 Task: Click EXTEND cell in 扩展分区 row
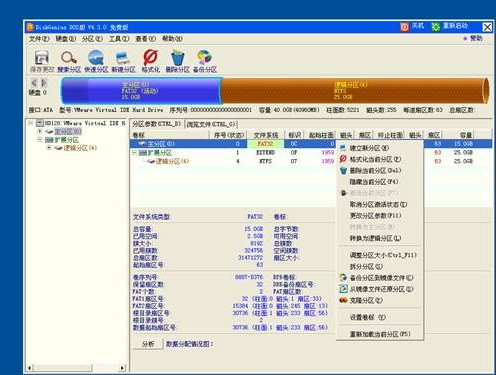pos(265,153)
